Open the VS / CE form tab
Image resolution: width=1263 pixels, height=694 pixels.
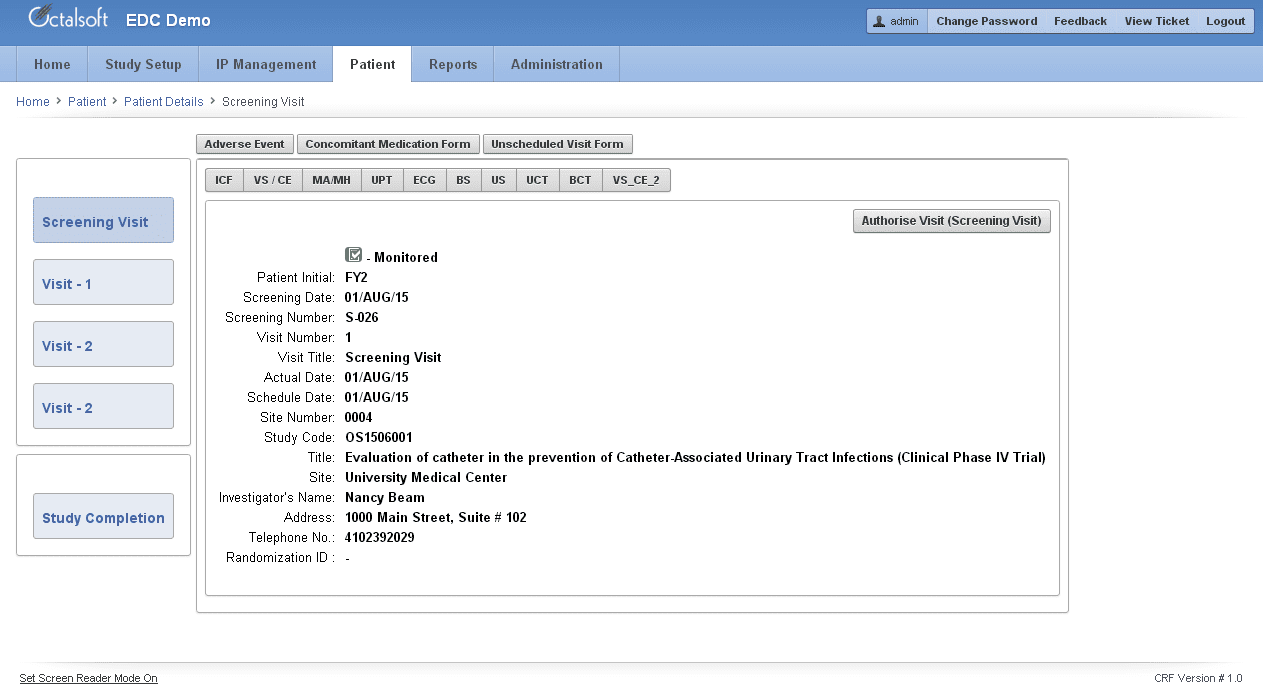(x=272, y=180)
